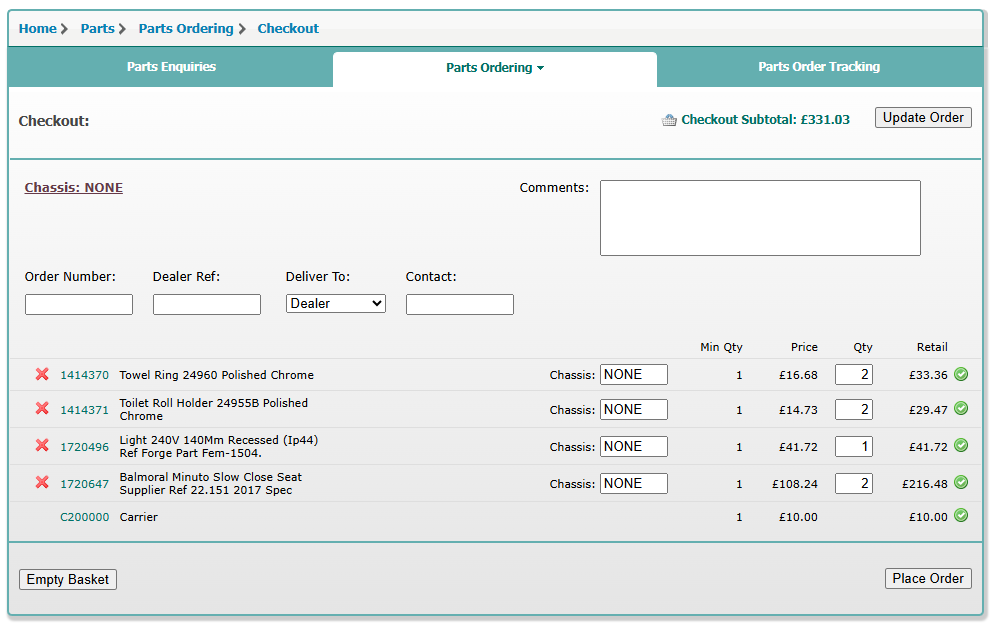Switch to Parts Enquiries tab
The width and height of the screenshot is (999, 631).
coord(171,67)
